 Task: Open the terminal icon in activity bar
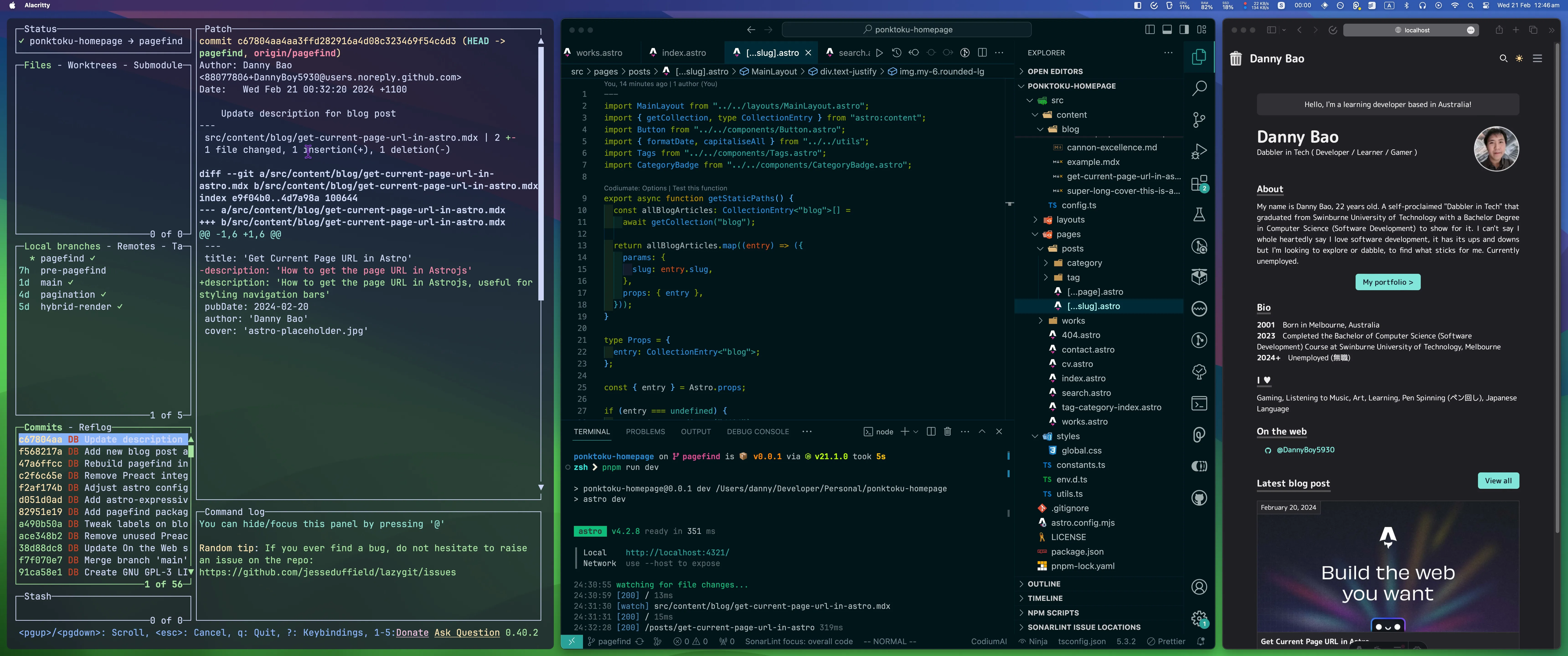tap(1199, 403)
